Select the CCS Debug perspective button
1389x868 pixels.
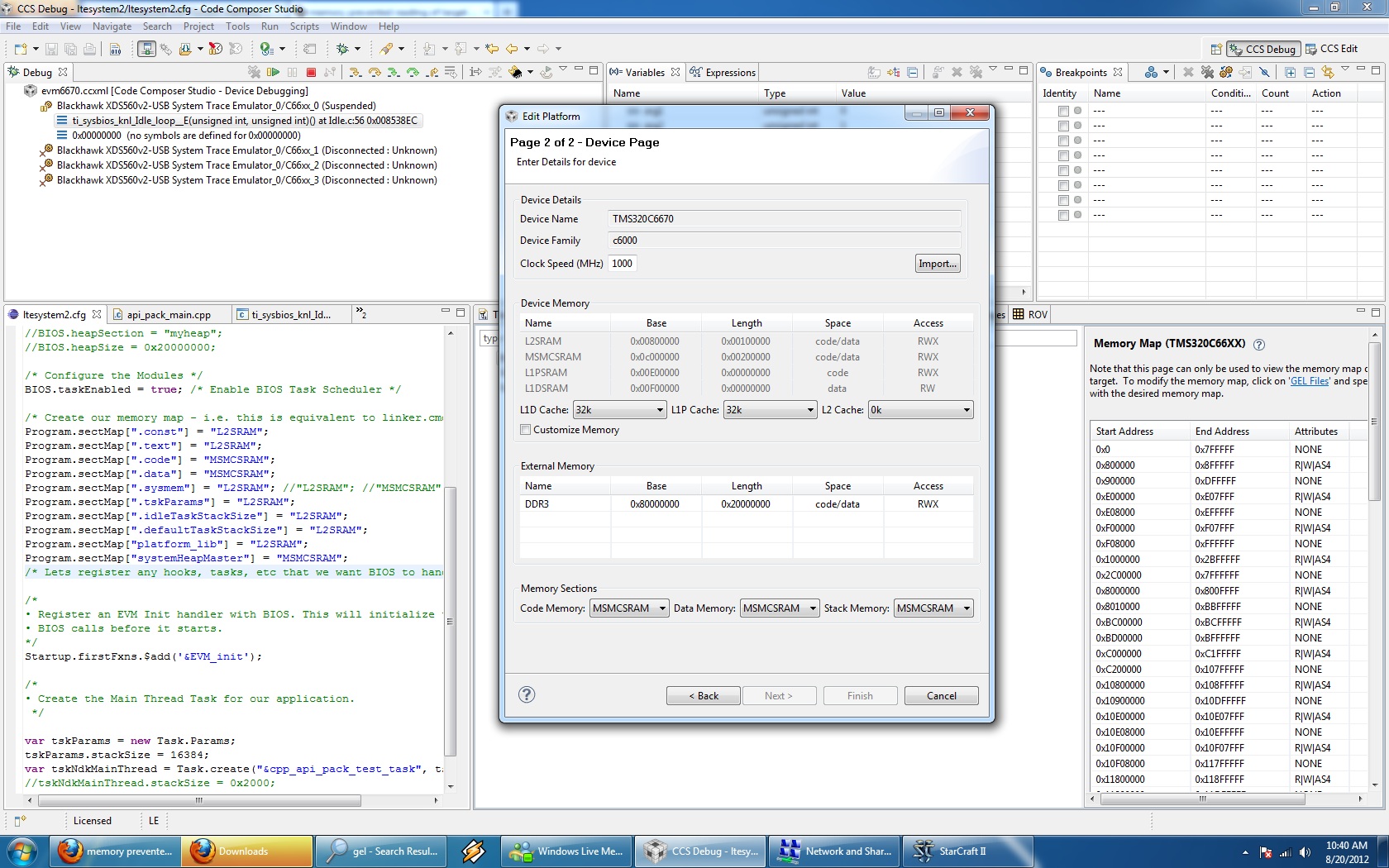pyautogui.click(x=1263, y=49)
